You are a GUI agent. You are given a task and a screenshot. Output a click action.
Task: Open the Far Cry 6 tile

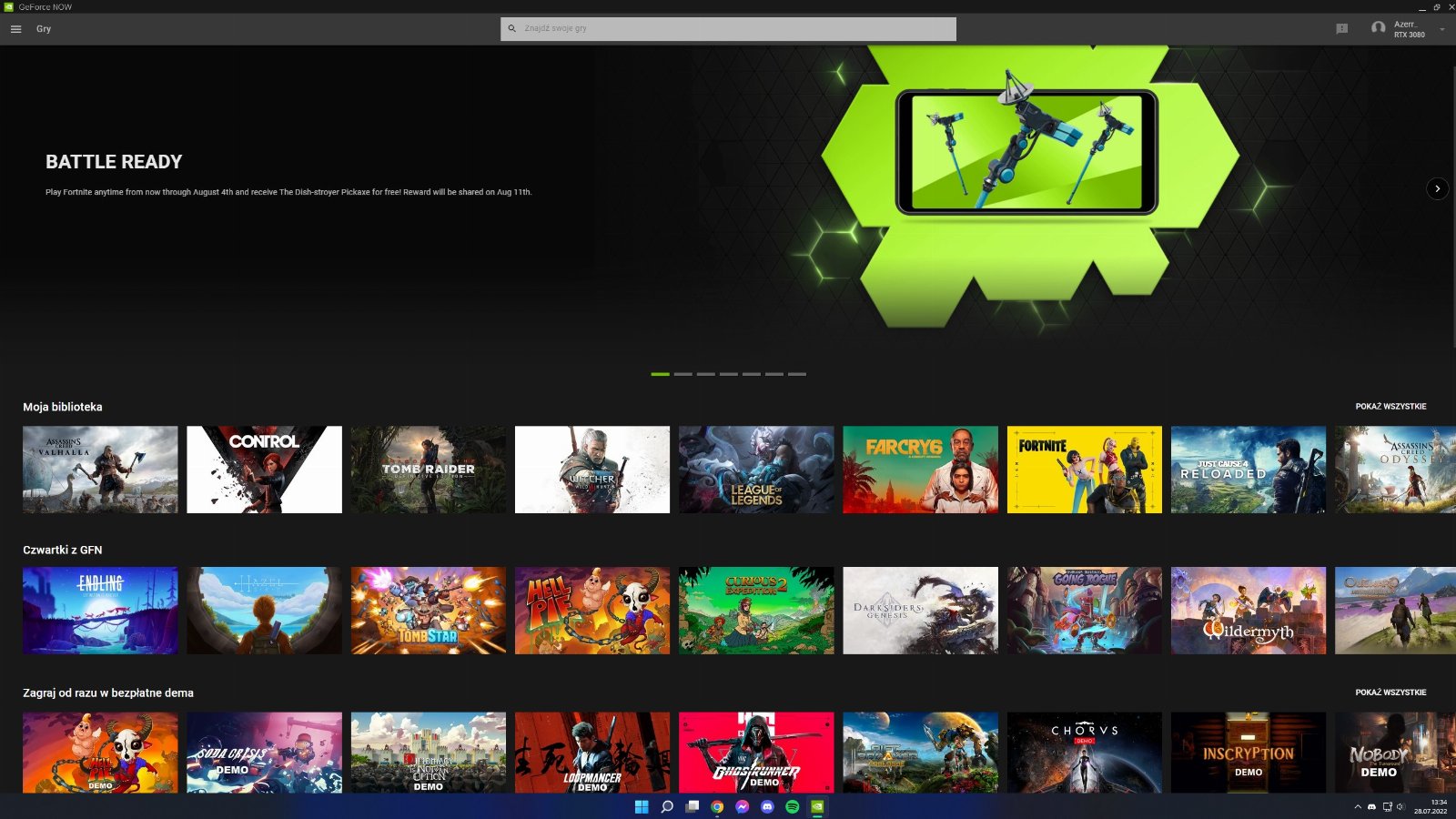(x=920, y=470)
